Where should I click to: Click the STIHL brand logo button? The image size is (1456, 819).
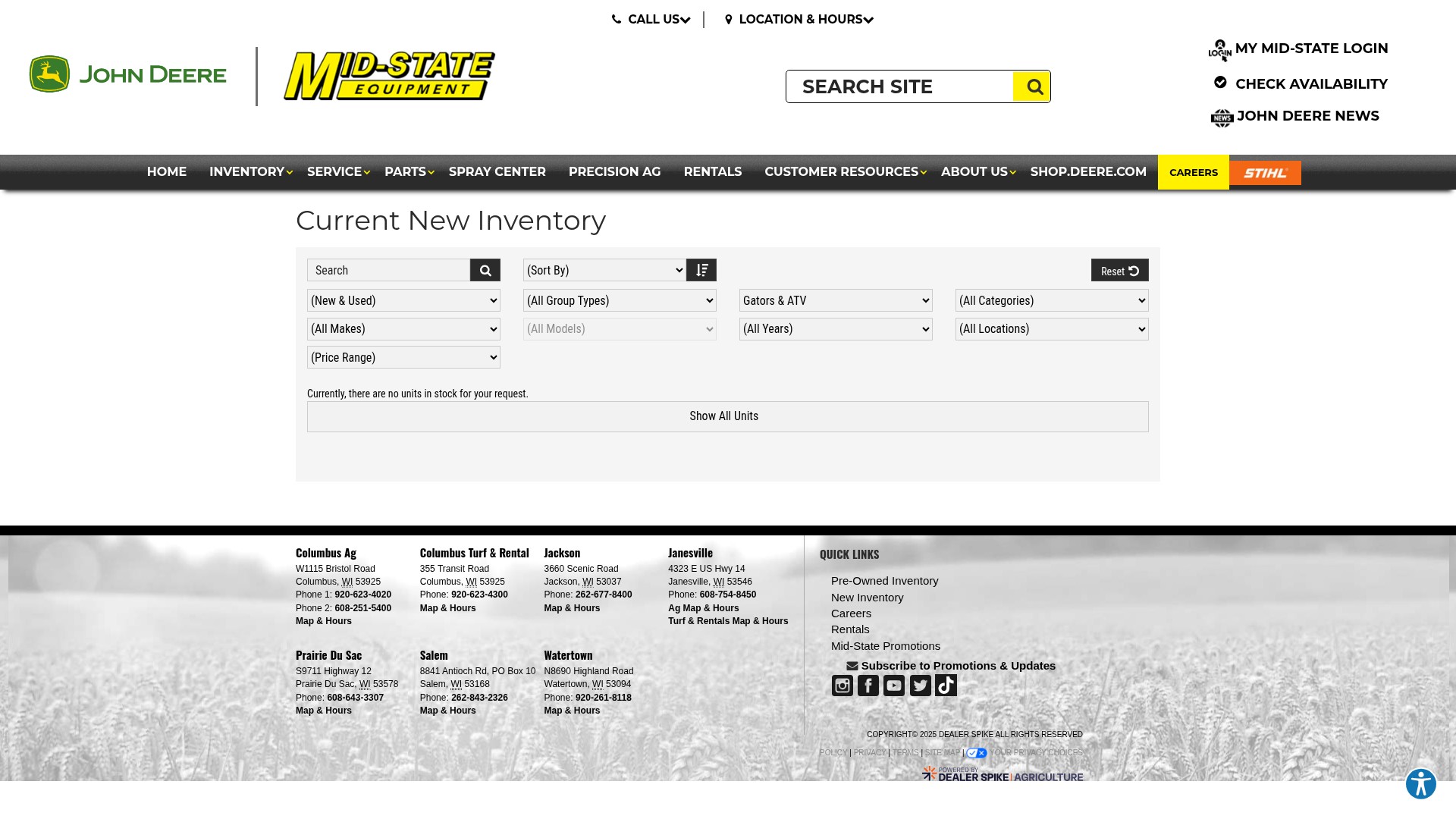[1265, 173]
